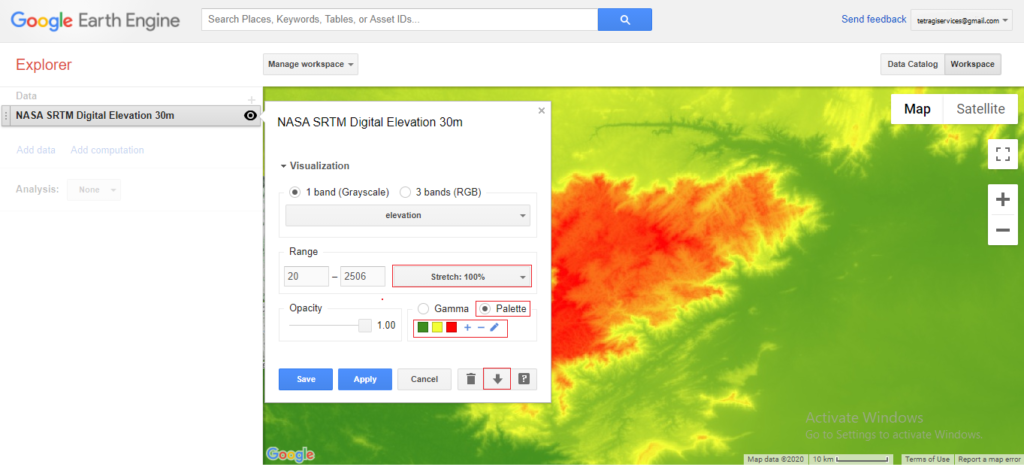Click the range maximum field 2506
The height and width of the screenshot is (467, 1024).
[x=362, y=276]
